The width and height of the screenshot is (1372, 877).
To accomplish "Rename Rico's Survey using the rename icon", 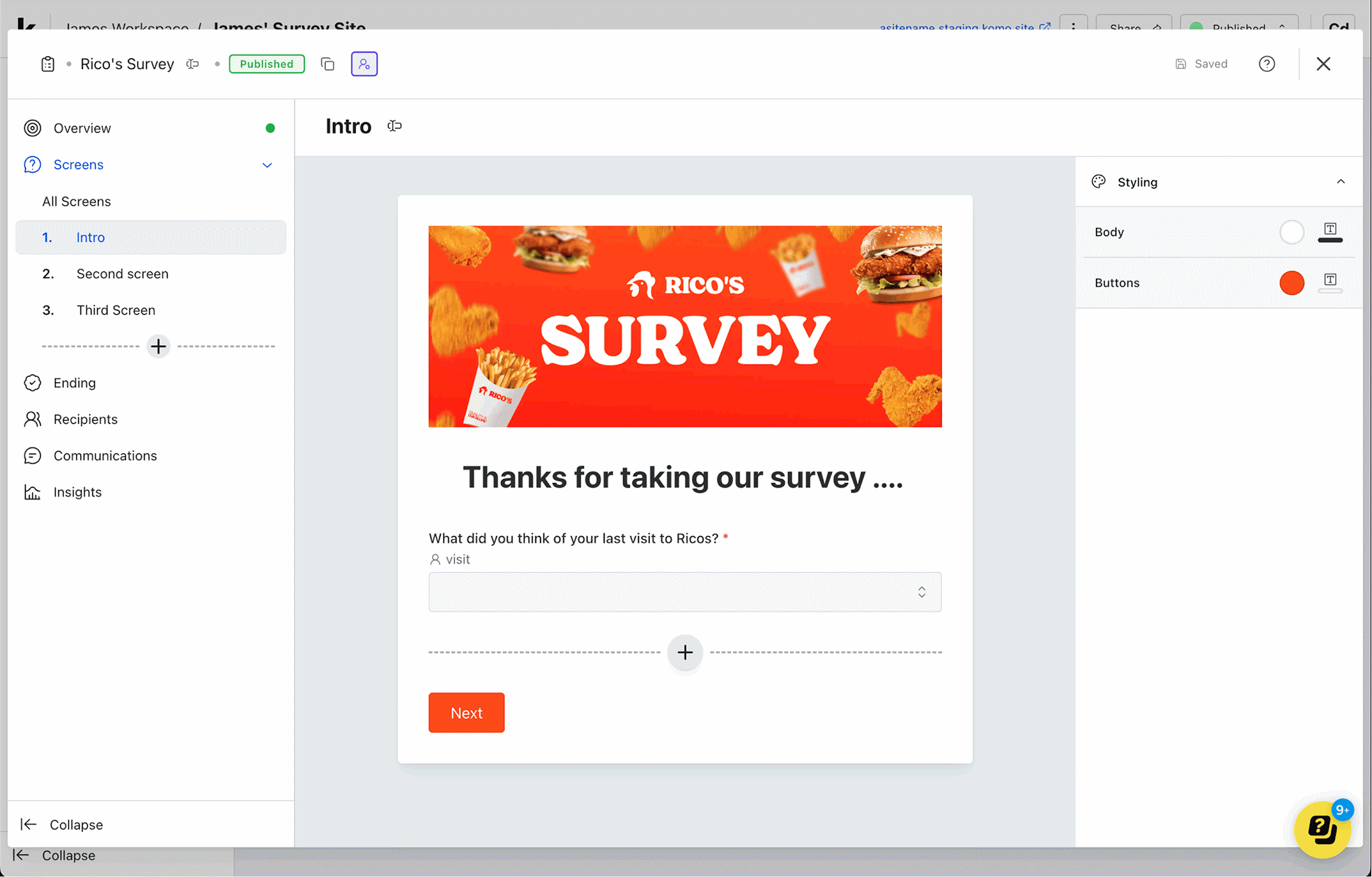I will click(x=193, y=64).
